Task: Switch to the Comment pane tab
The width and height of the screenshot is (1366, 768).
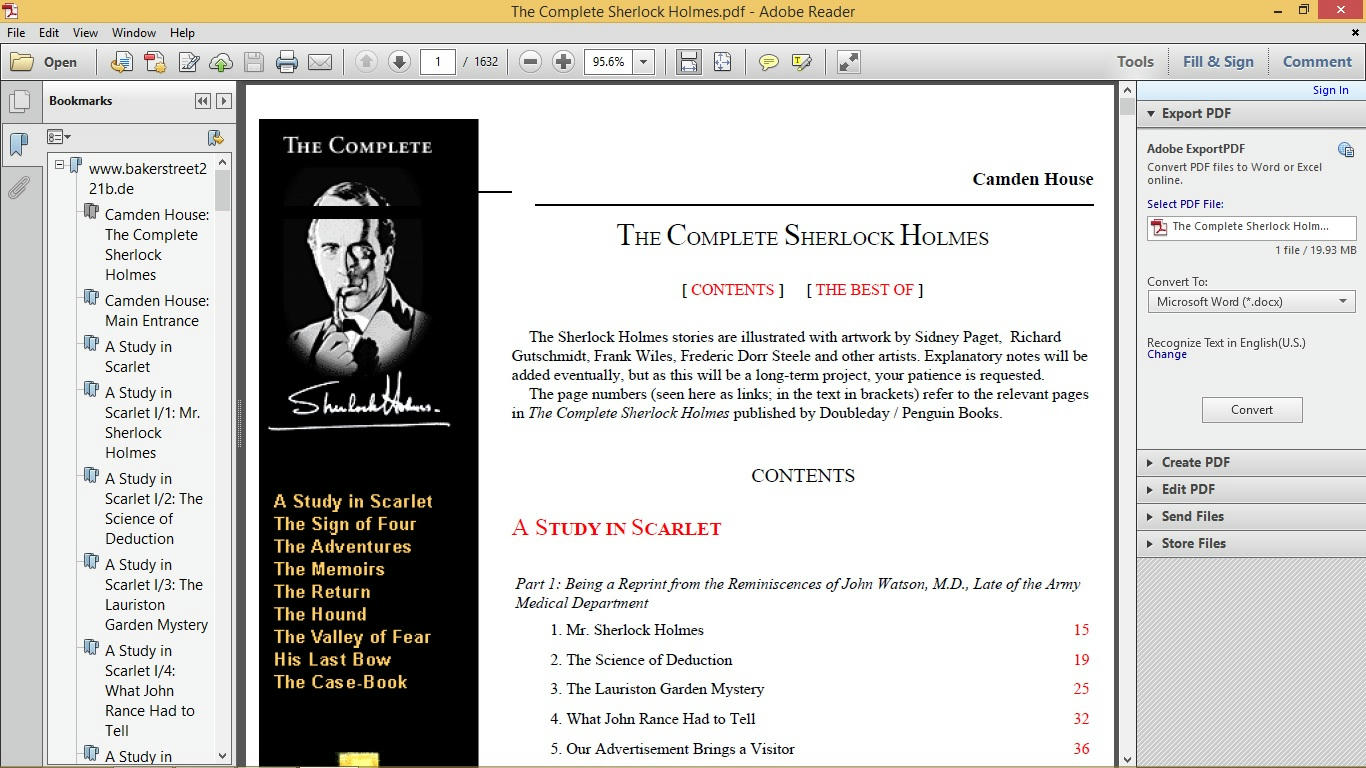Action: click(x=1317, y=62)
